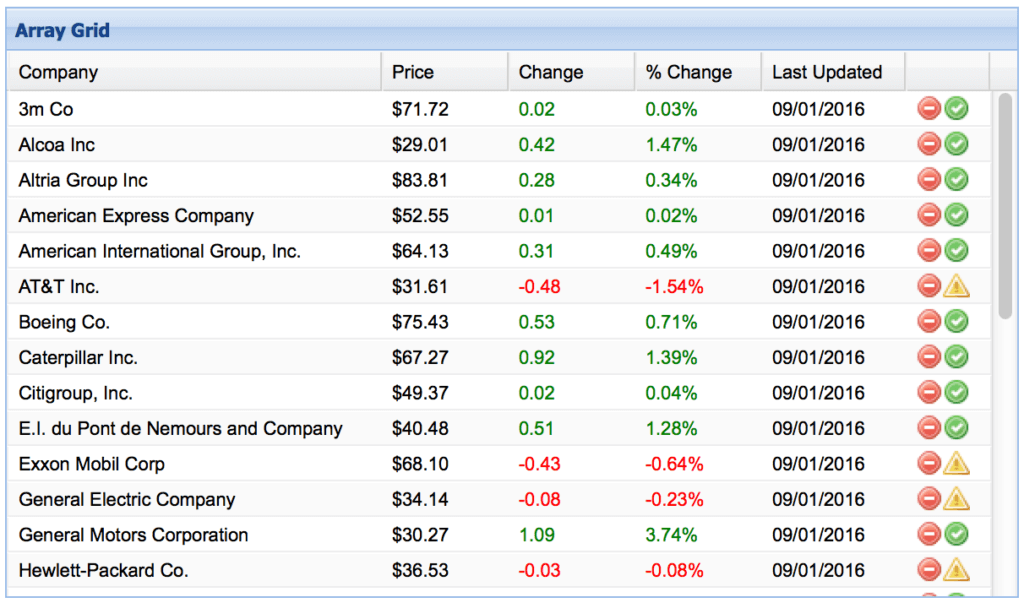Click yellow warning icon for Hewlett-Packard Co.
This screenshot has width=1024, height=603.
pos(957,570)
